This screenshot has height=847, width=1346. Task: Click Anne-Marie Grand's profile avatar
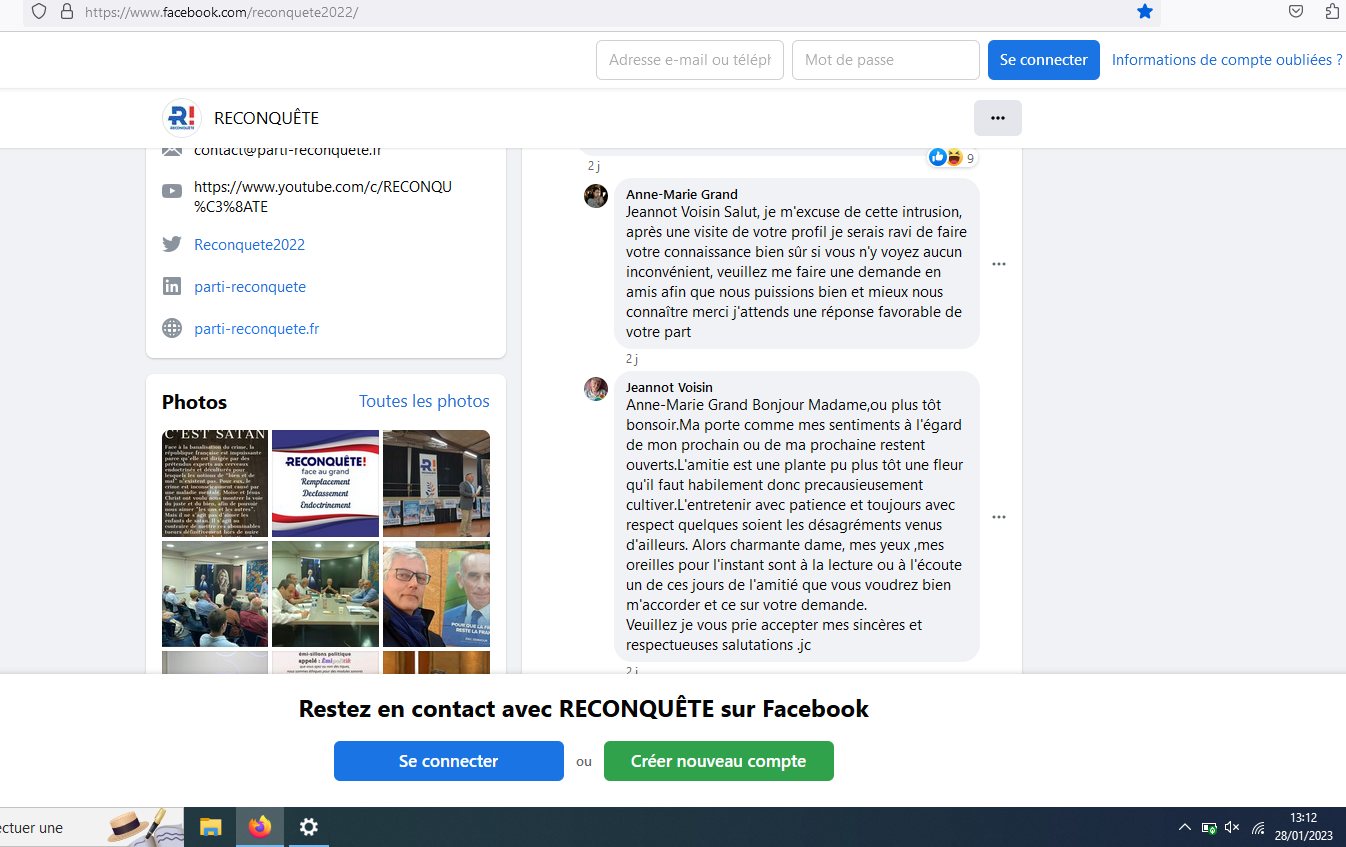(596, 196)
